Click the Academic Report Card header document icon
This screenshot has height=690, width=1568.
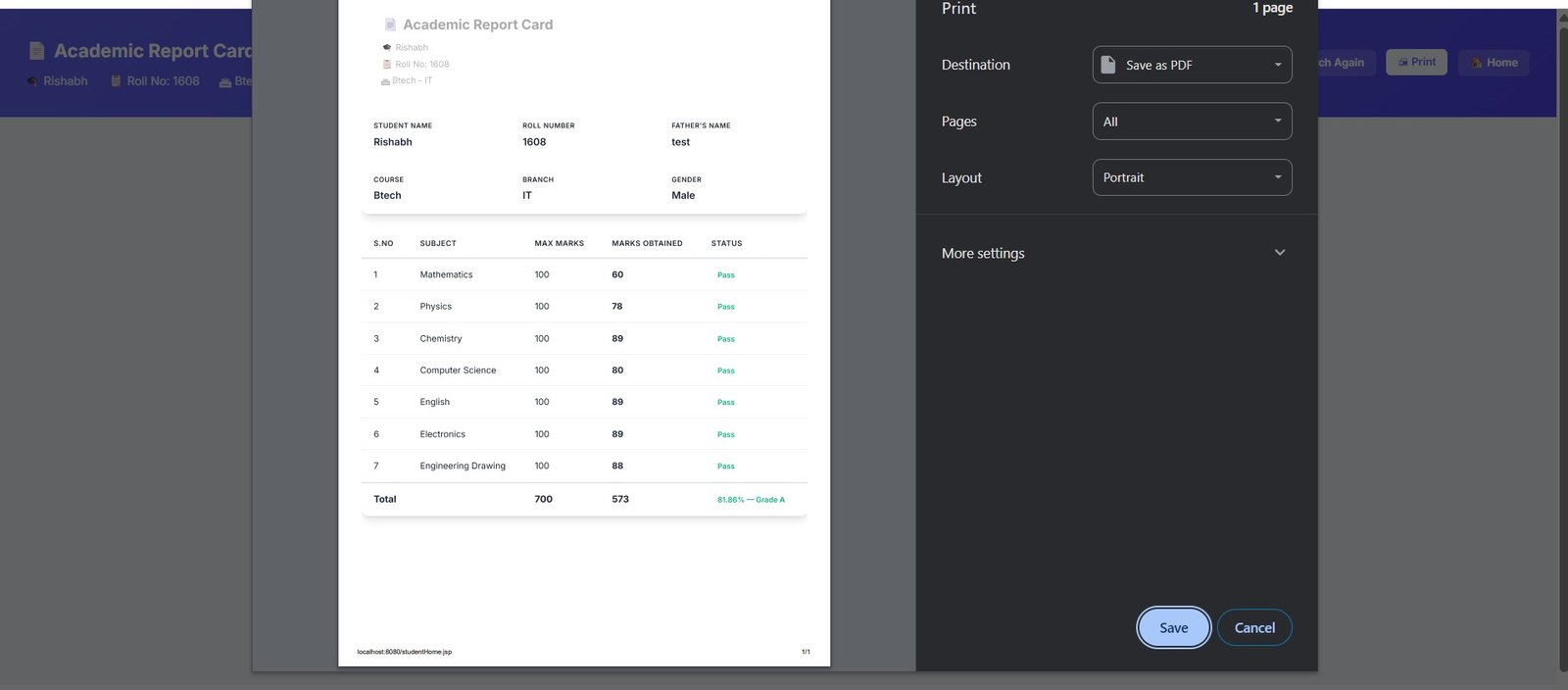pos(37,51)
